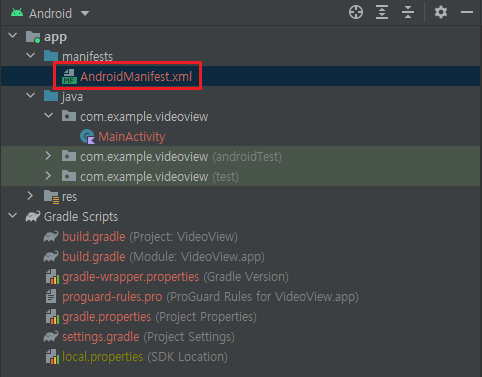Click the Project build.gradle elephant icon
This screenshot has width=482, height=377.
pos(51,237)
